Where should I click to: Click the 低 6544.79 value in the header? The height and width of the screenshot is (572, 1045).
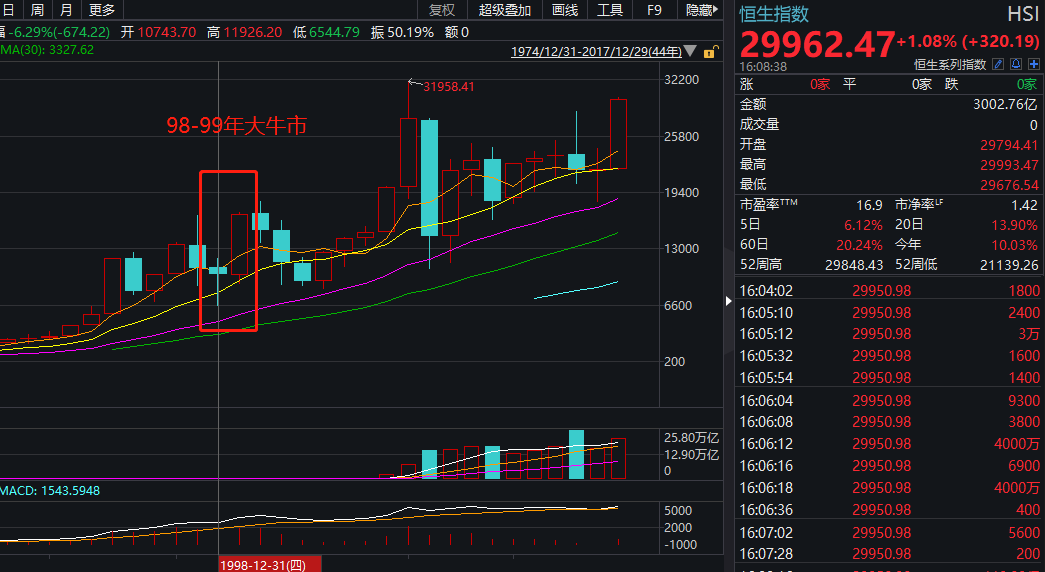tap(326, 32)
